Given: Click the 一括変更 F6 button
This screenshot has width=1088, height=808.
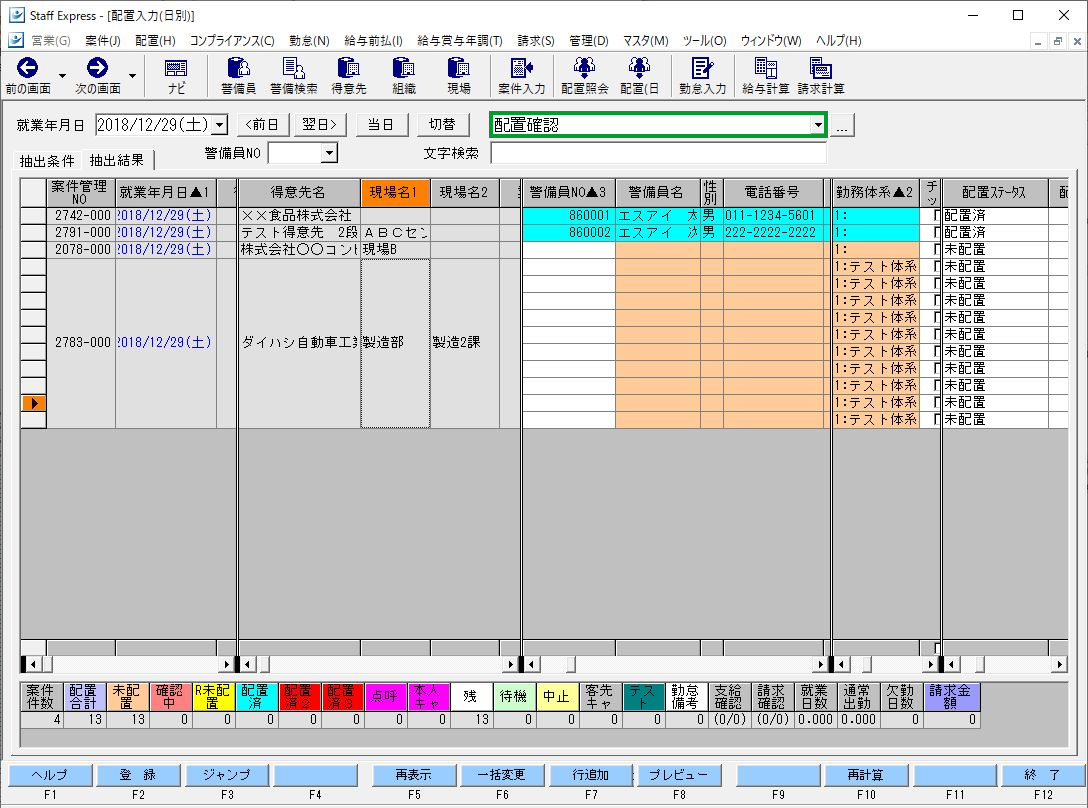Looking at the screenshot, I should (x=502, y=775).
